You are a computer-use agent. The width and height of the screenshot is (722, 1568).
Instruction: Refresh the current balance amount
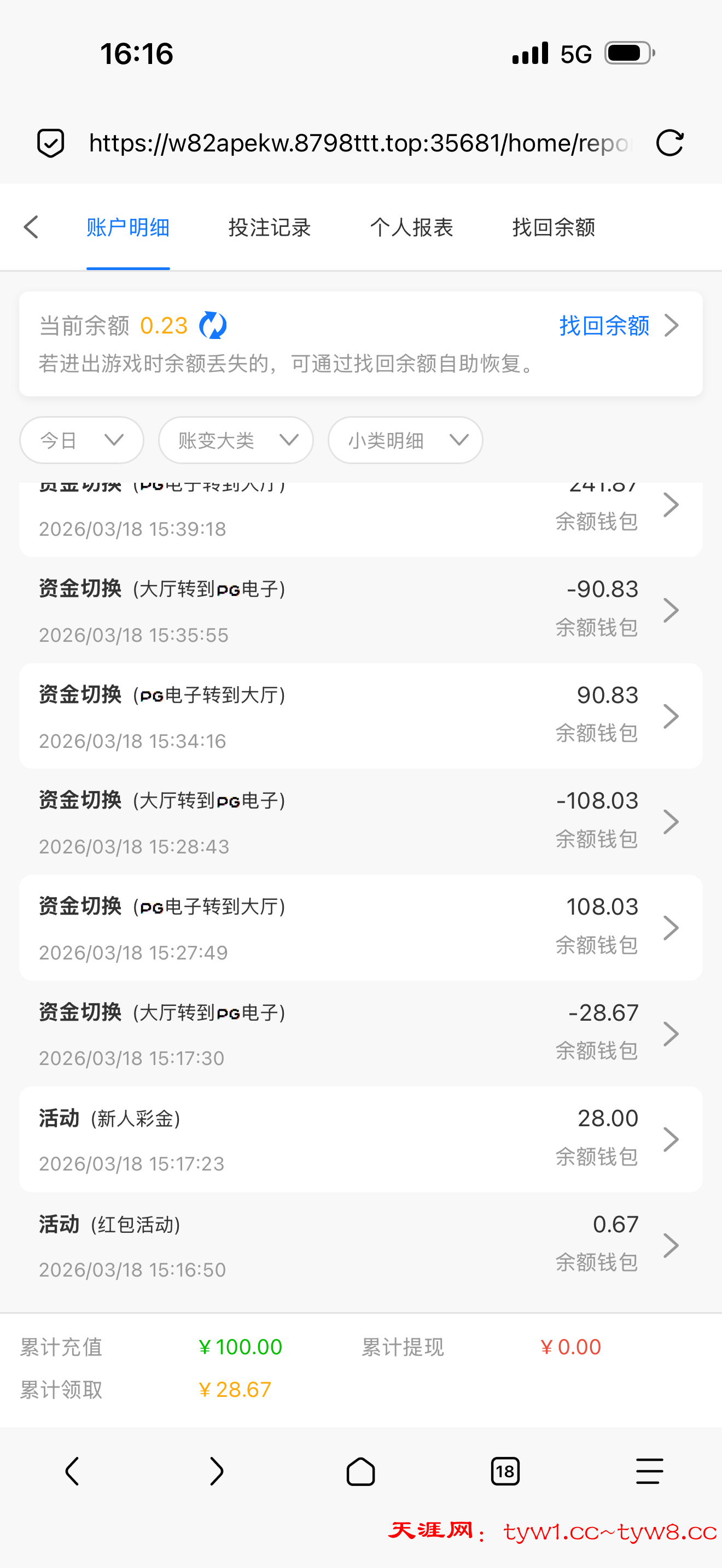213,326
